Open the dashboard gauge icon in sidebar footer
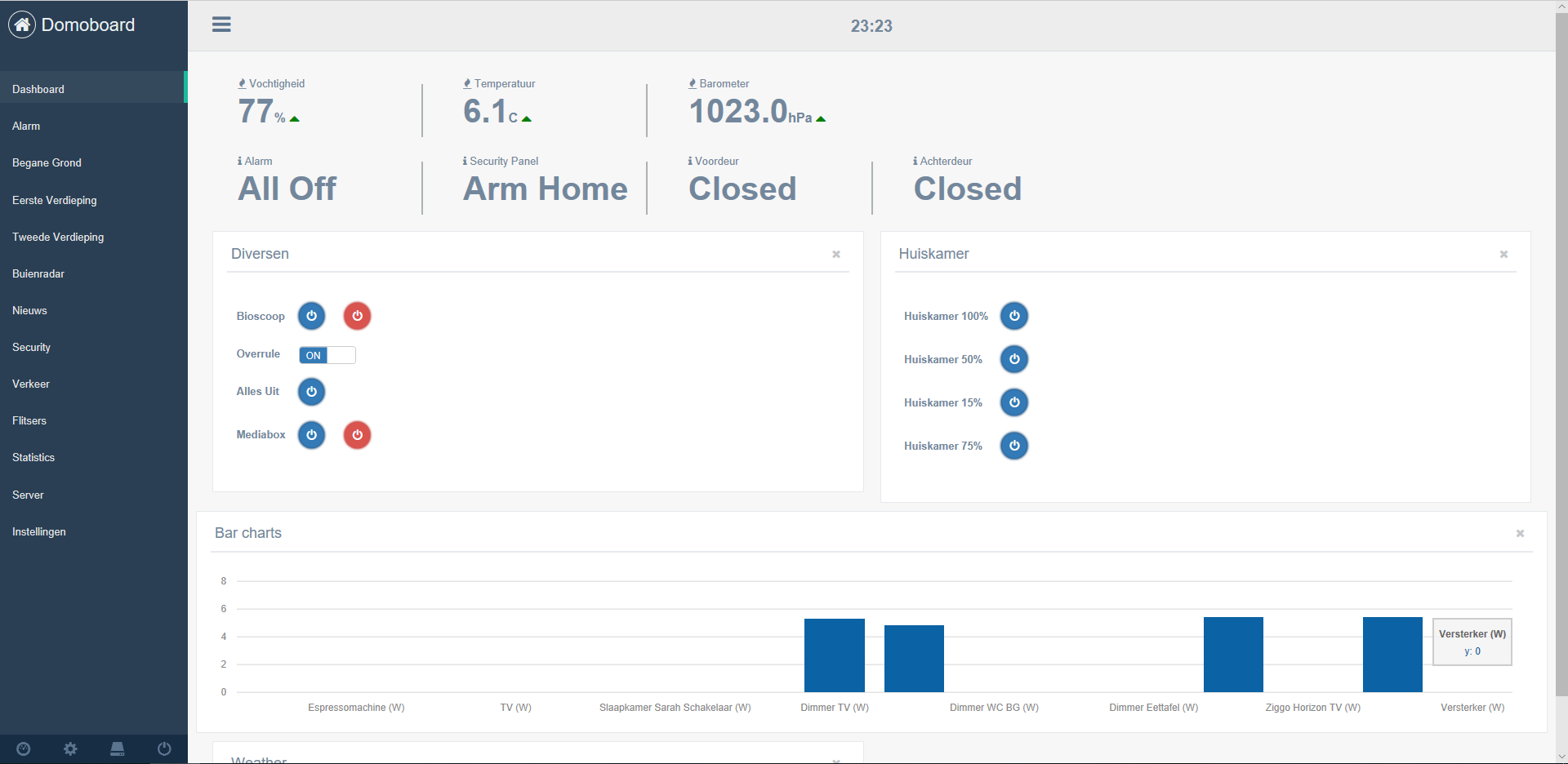The width and height of the screenshot is (1568, 764). point(24,748)
